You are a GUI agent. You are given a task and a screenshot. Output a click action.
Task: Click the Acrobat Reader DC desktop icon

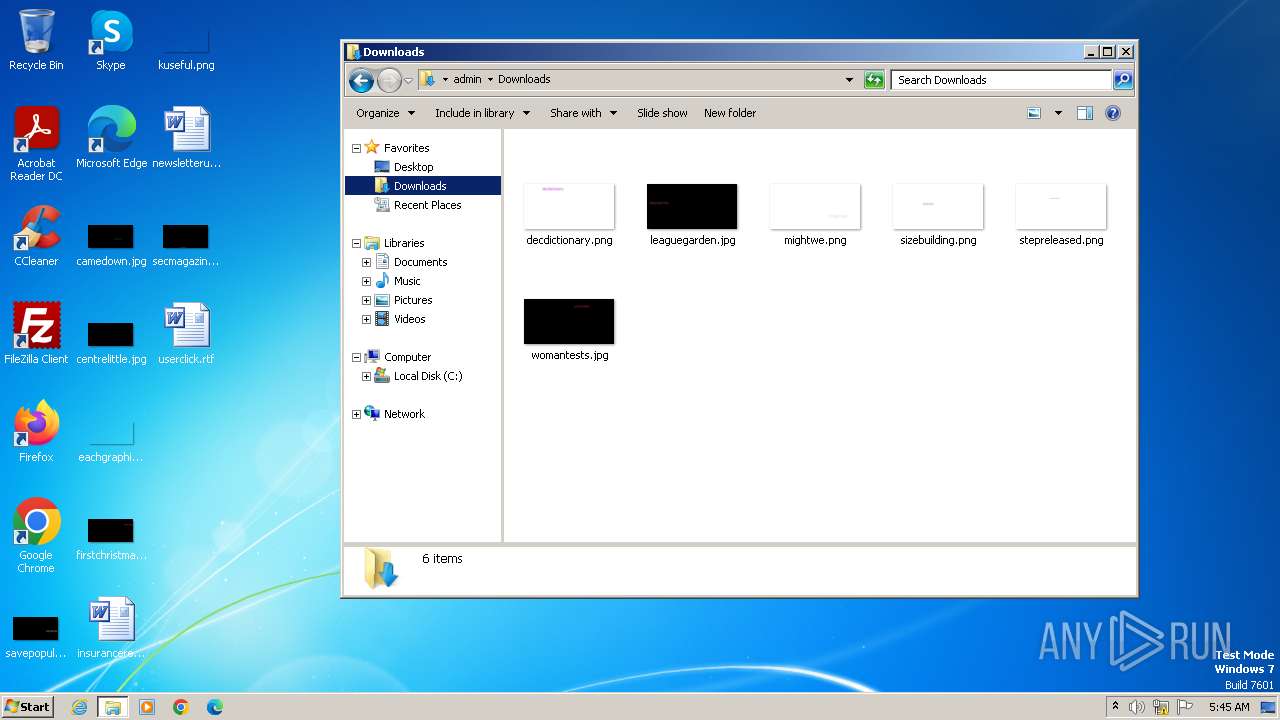pyautogui.click(x=36, y=144)
